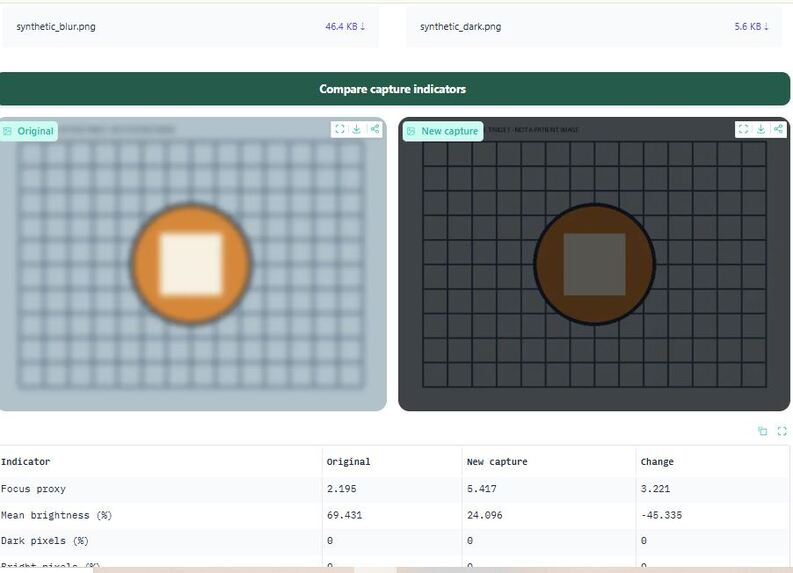
Task: Share the New capture image
Action: coord(778,129)
